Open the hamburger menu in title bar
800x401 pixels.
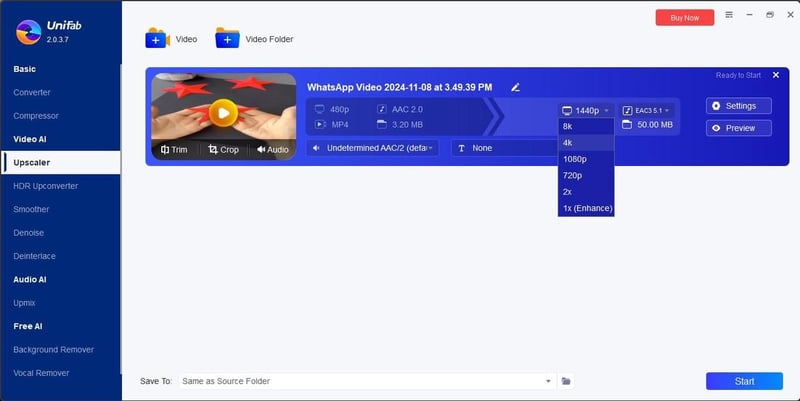(728, 16)
